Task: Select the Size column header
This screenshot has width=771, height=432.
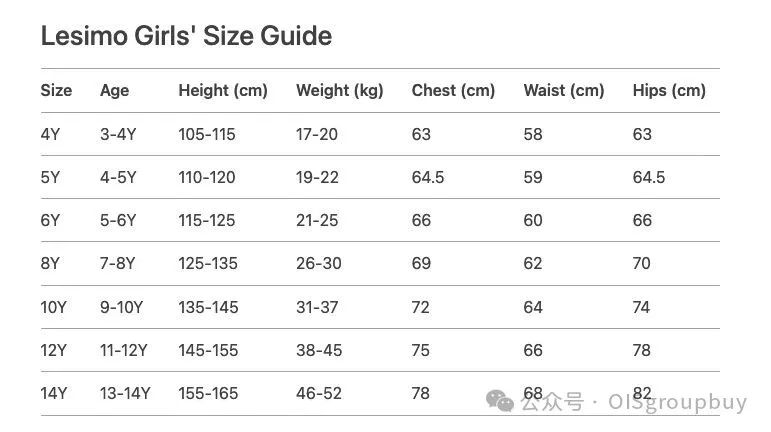Action: tap(56, 90)
